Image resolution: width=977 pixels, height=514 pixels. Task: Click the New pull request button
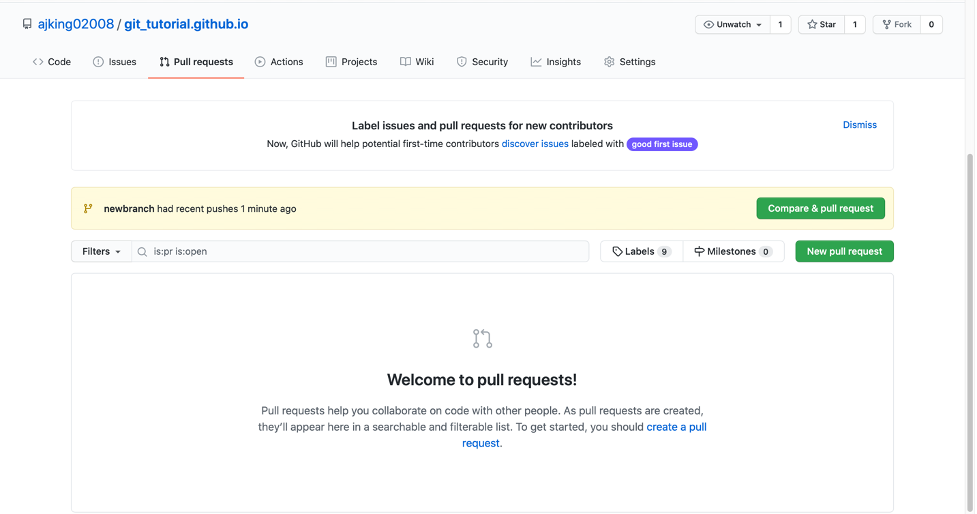[844, 252]
